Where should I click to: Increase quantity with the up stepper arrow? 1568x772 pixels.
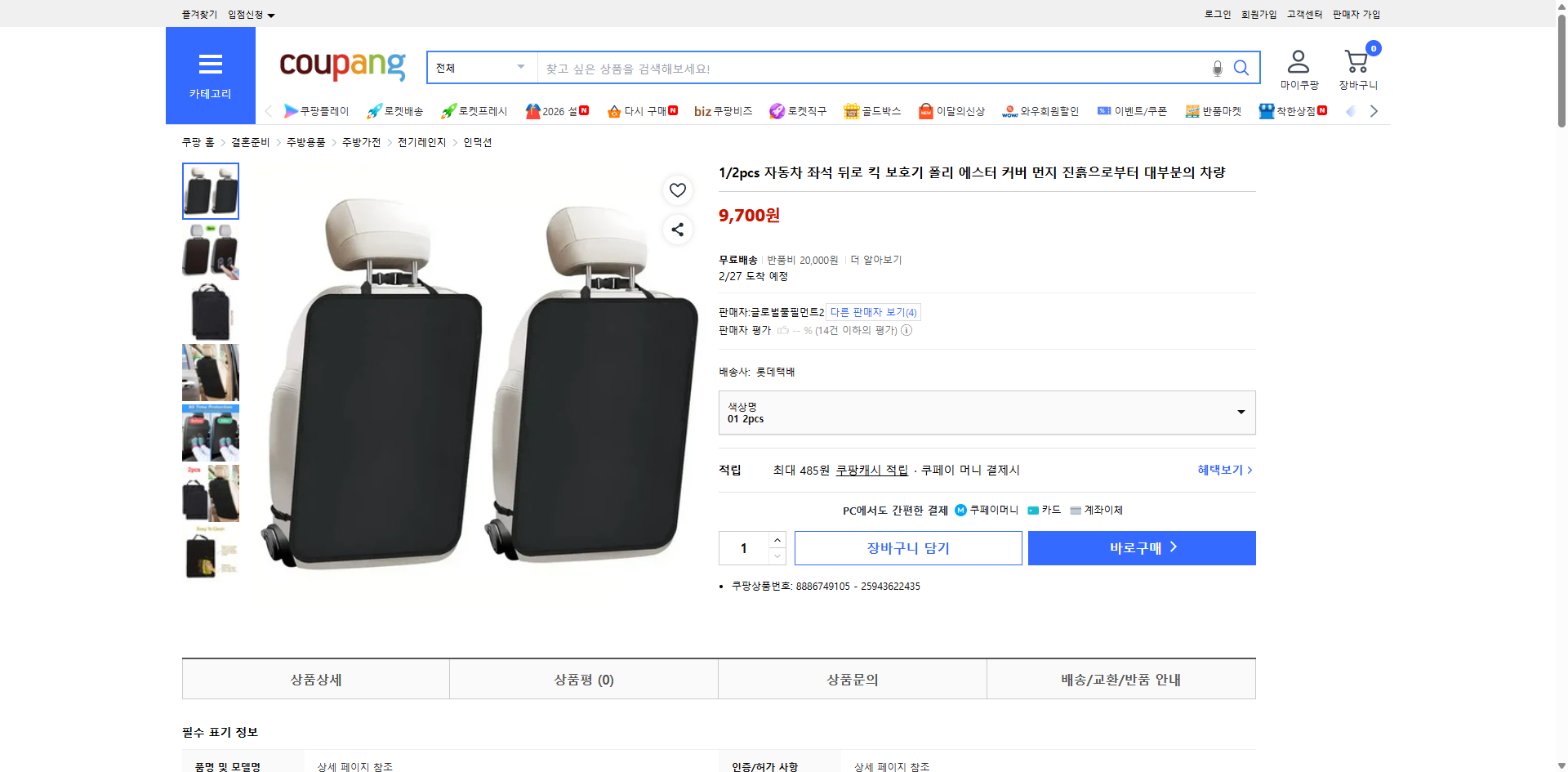[x=777, y=539]
